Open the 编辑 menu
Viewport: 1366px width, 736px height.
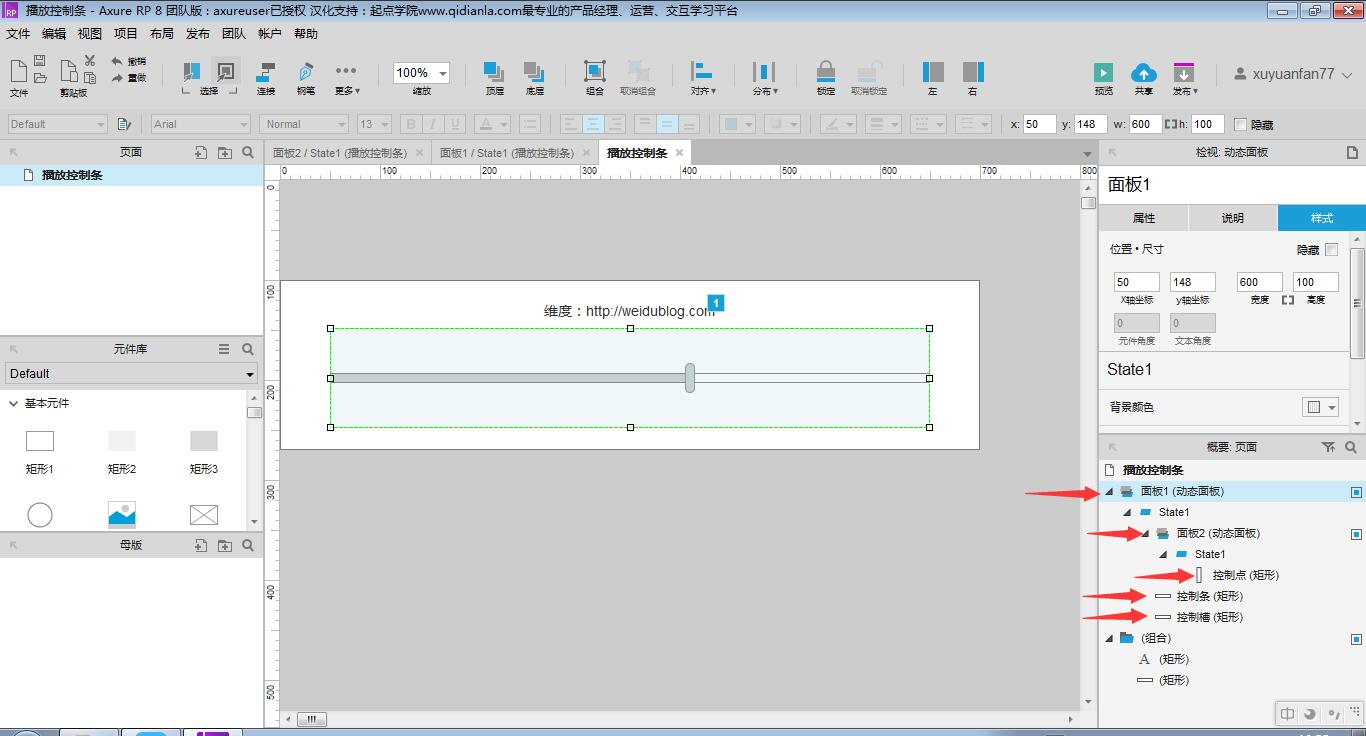[x=54, y=34]
